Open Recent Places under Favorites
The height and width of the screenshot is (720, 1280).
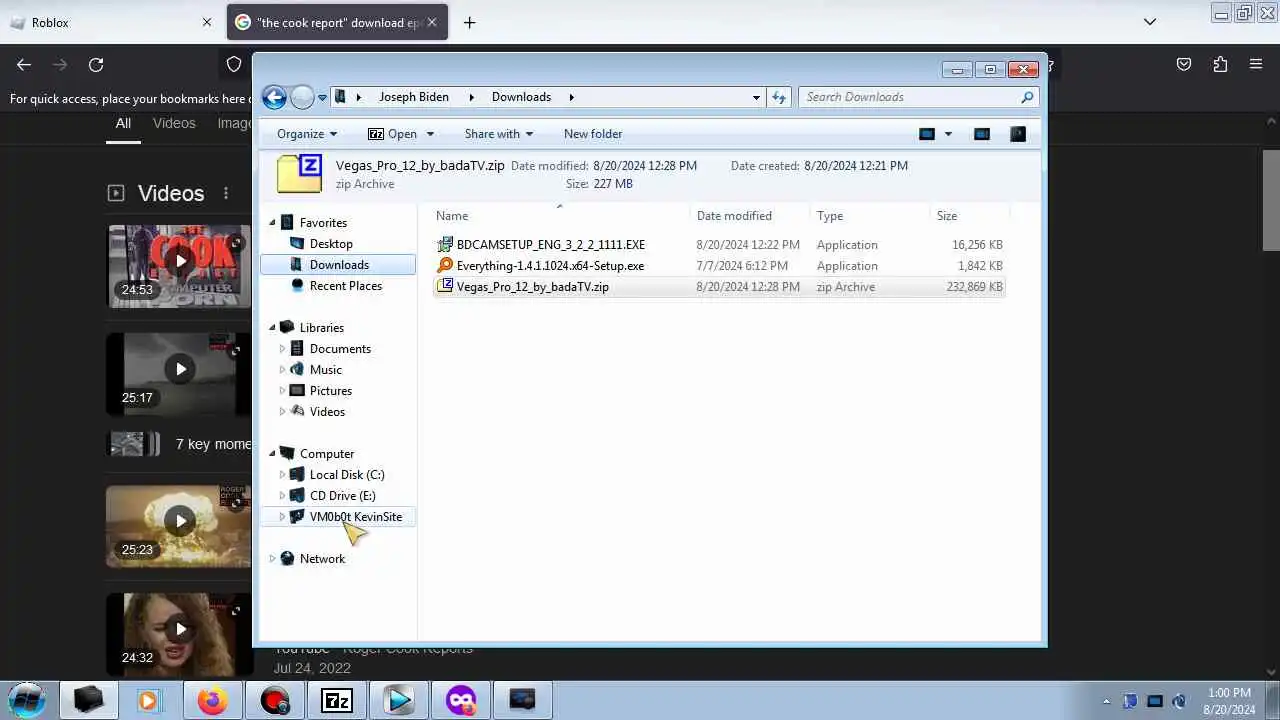[x=345, y=286]
